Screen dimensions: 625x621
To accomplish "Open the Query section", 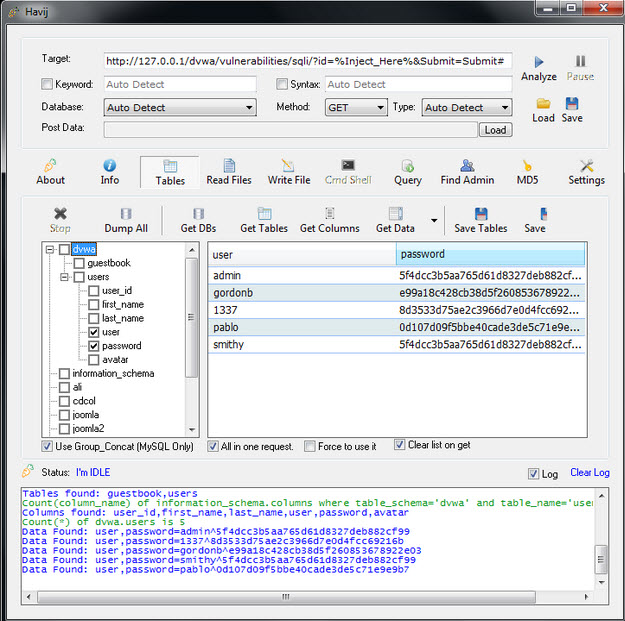I will tap(408, 172).
